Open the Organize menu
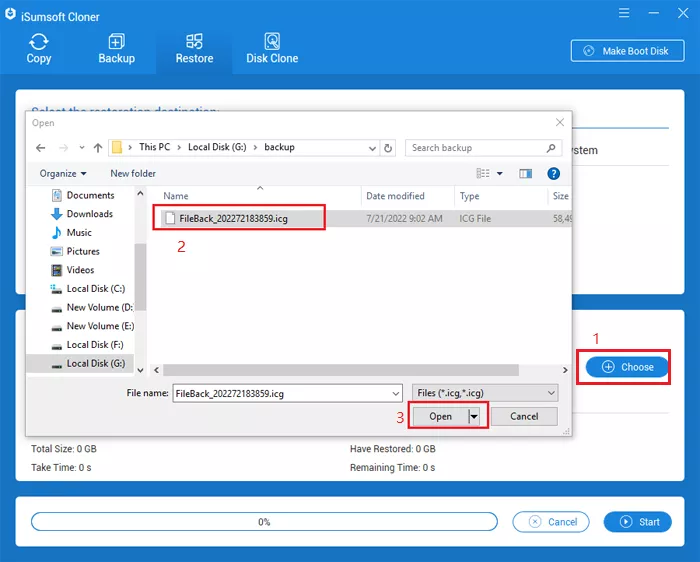The width and height of the screenshot is (700, 562). [x=63, y=174]
